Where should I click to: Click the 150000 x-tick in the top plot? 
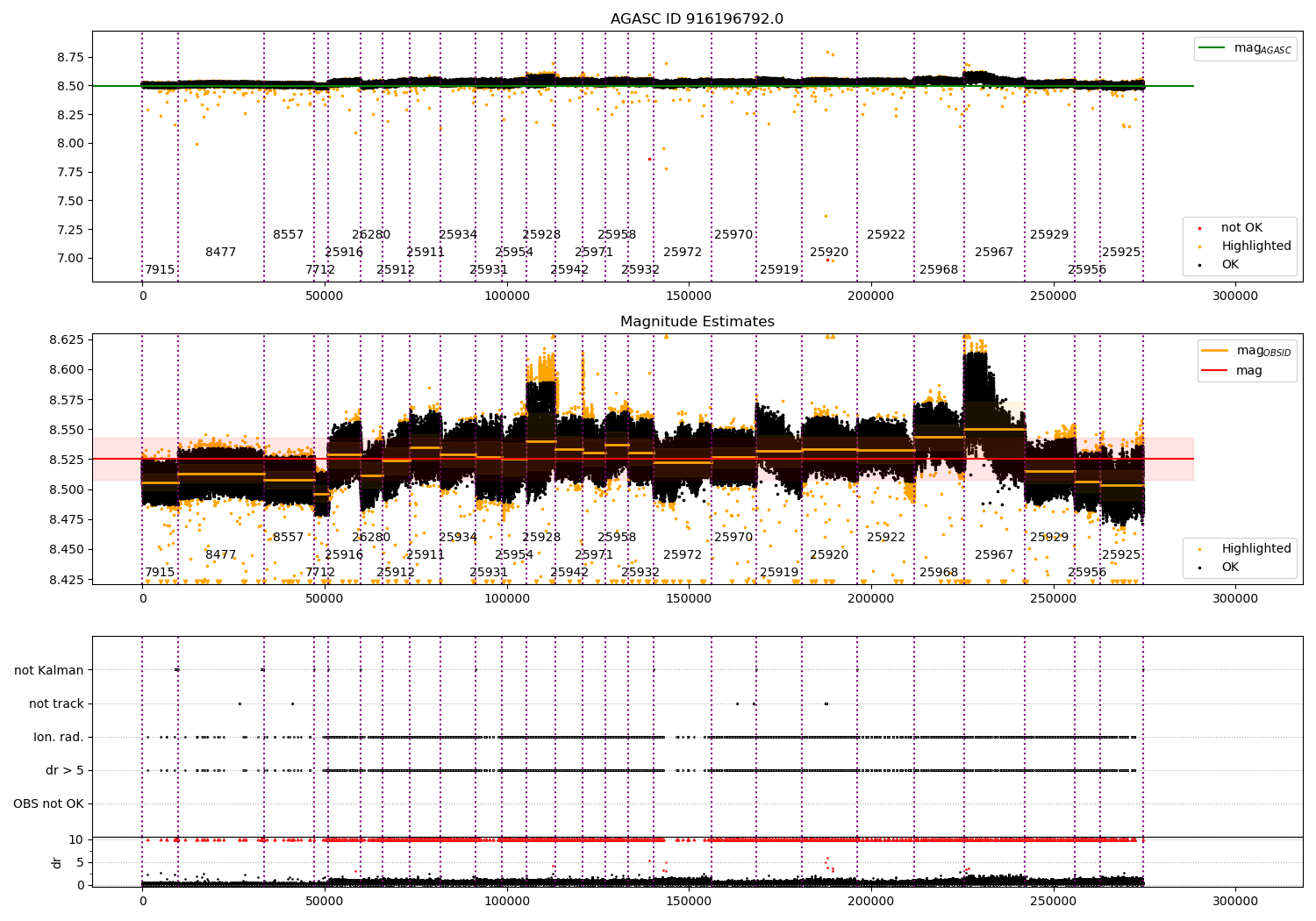tap(689, 296)
